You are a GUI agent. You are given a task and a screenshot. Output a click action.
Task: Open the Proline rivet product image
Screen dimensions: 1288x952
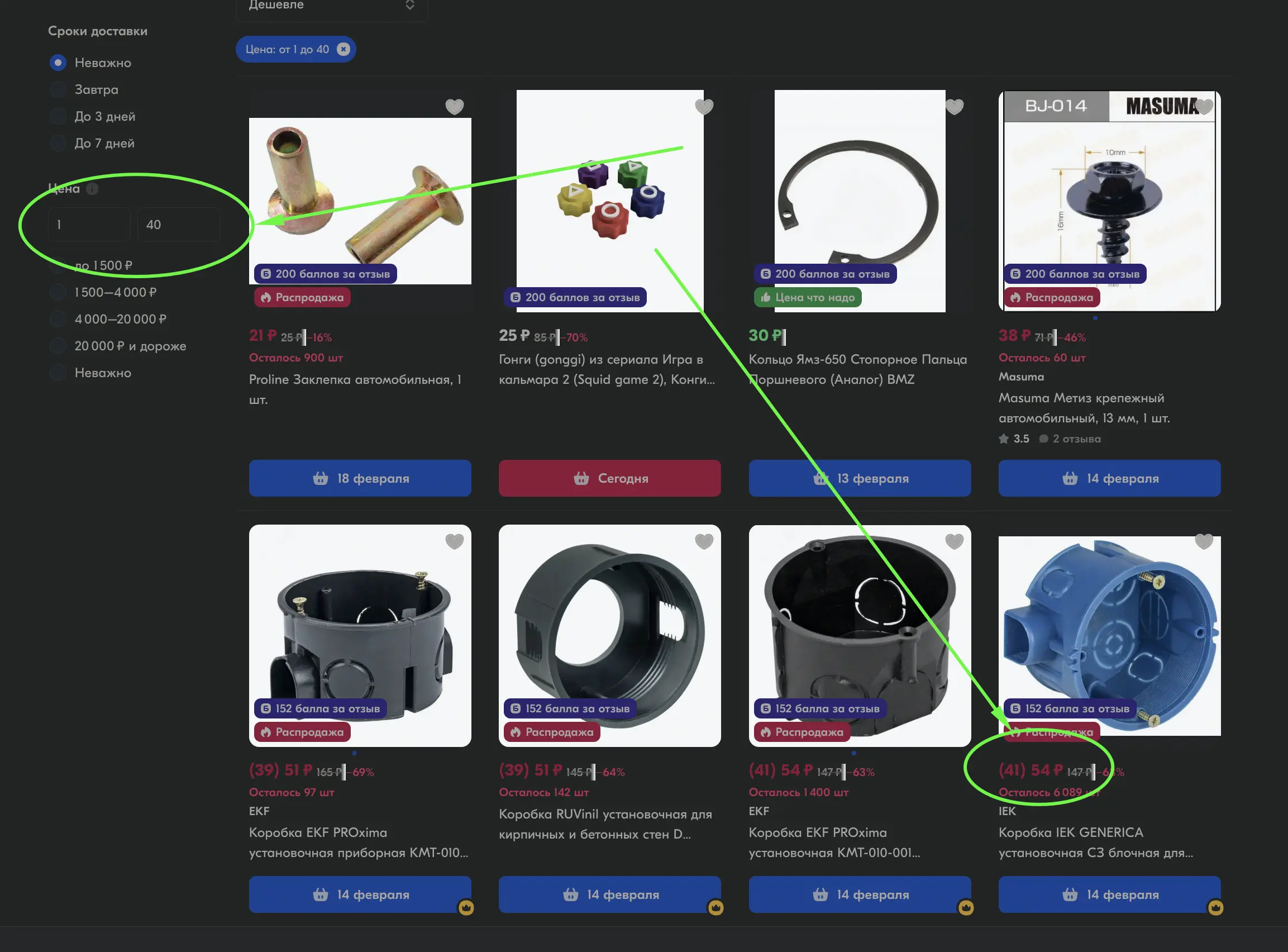[x=360, y=201]
